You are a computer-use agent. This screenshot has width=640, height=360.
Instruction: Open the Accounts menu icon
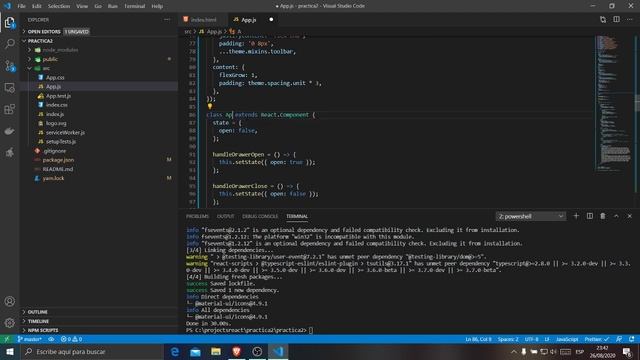tap(9, 301)
